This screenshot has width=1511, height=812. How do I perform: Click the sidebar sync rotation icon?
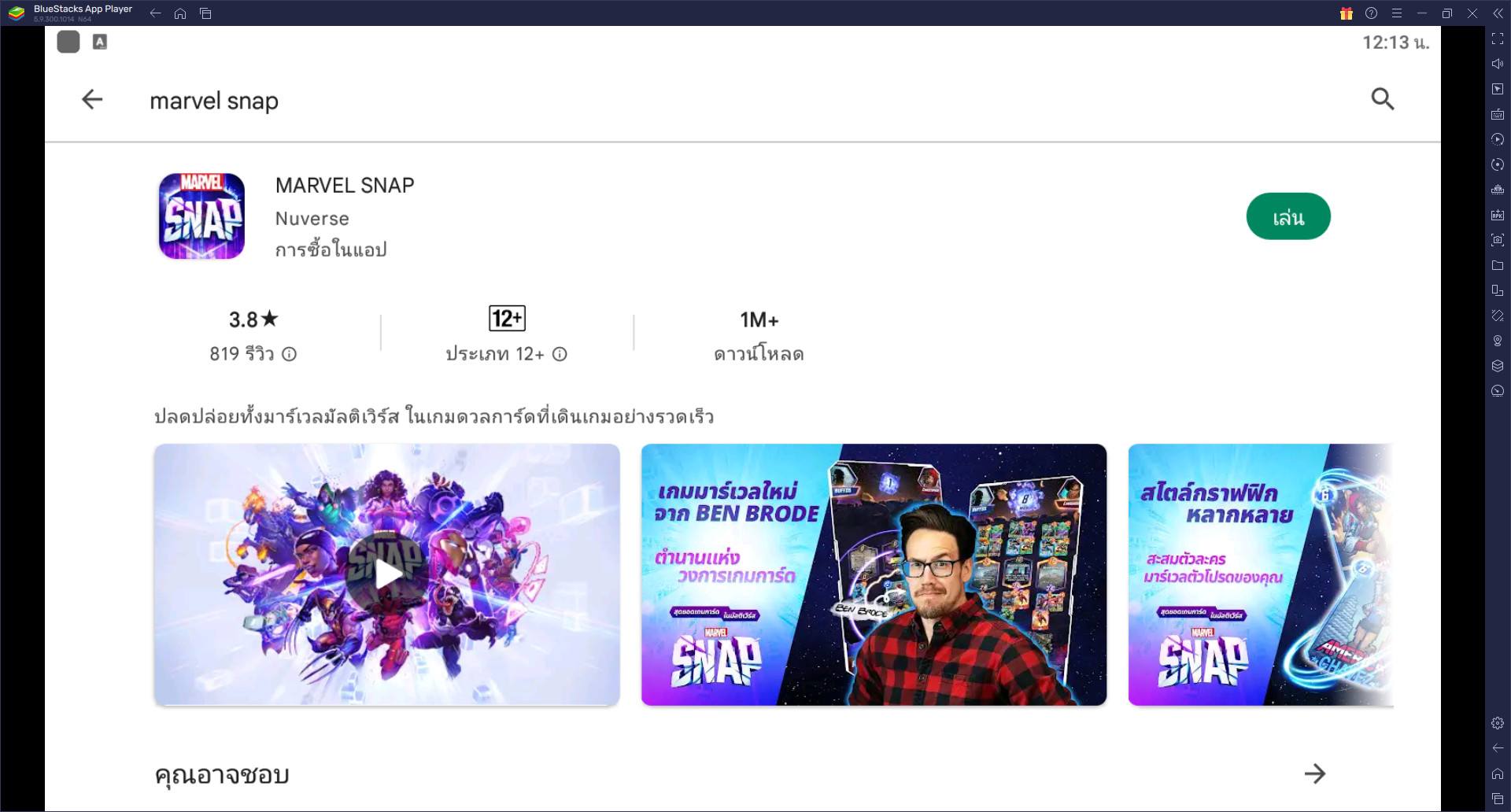click(x=1498, y=164)
